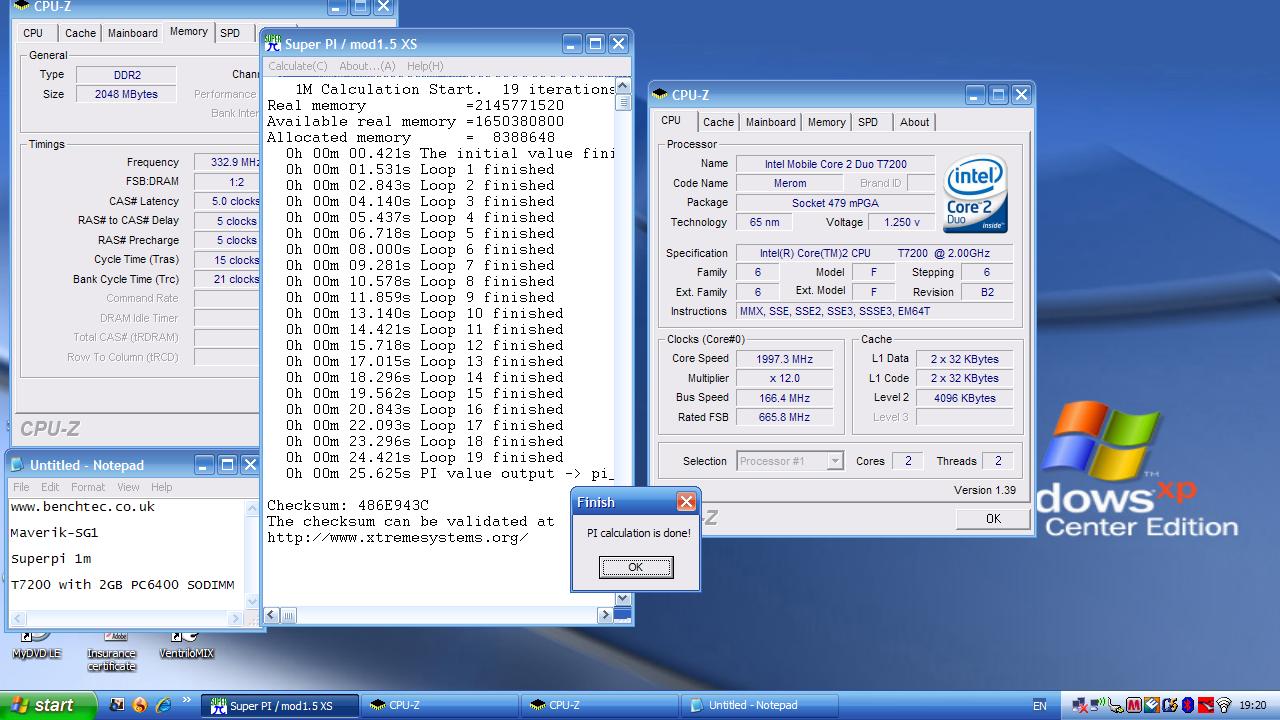Screen dimensions: 1280x720
Task: Open the red M antivirus tray icon
Action: click(x=1134, y=705)
